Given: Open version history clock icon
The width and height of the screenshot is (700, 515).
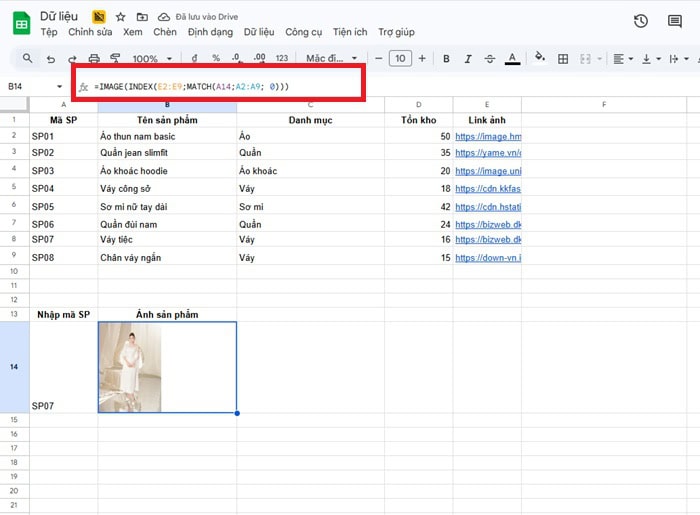Looking at the screenshot, I should pyautogui.click(x=641, y=21).
